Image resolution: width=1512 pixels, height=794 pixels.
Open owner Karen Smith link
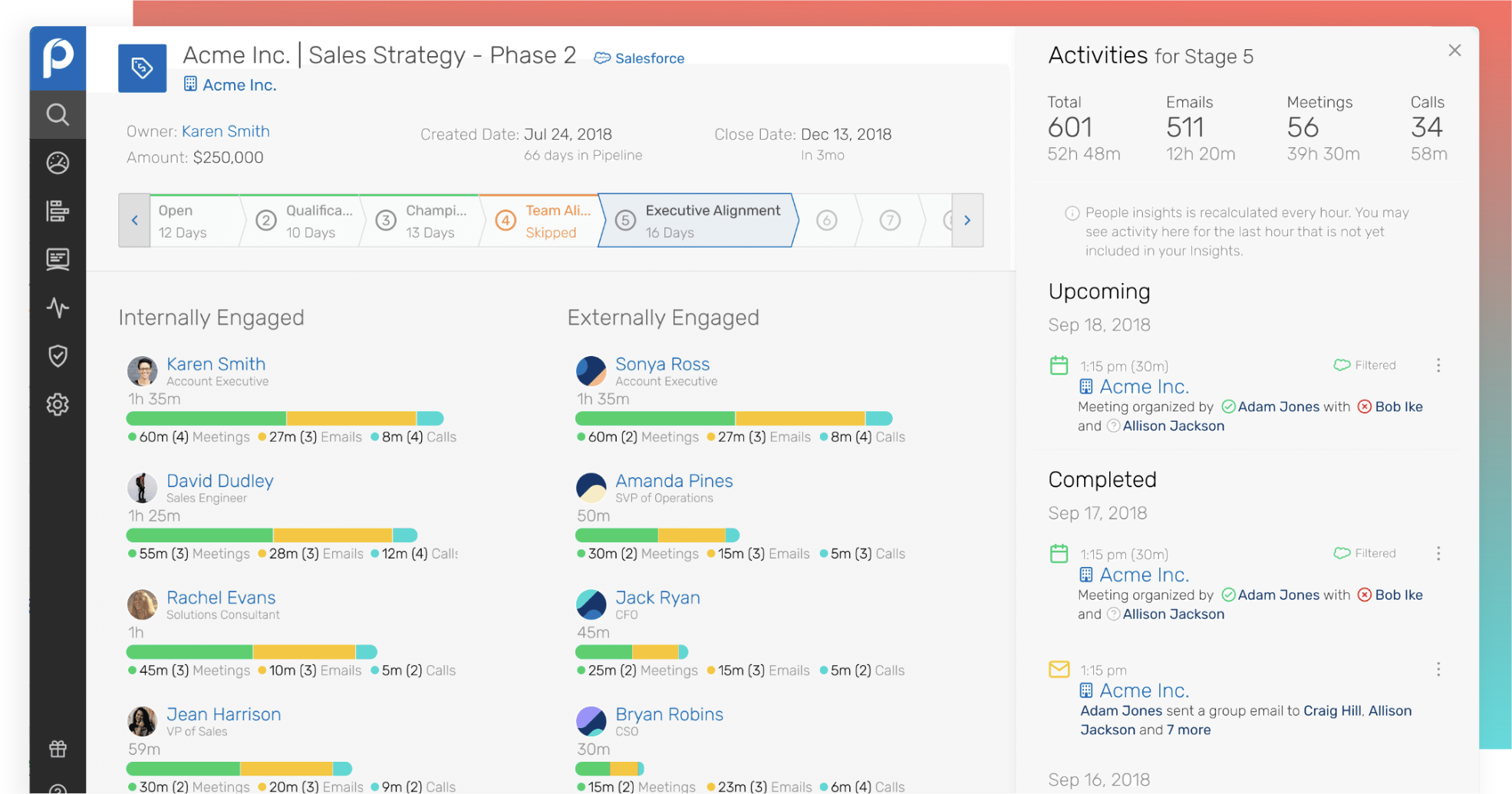coord(226,131)
